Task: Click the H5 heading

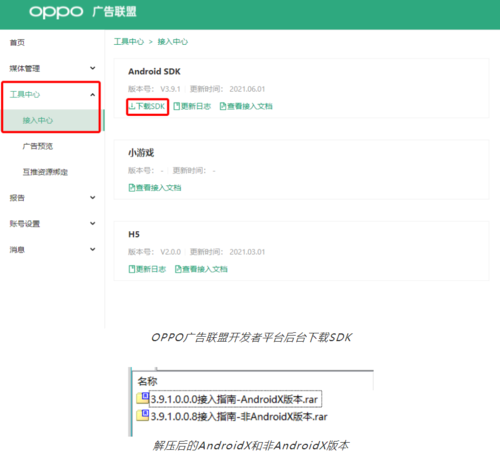Action: coord(134,234)
